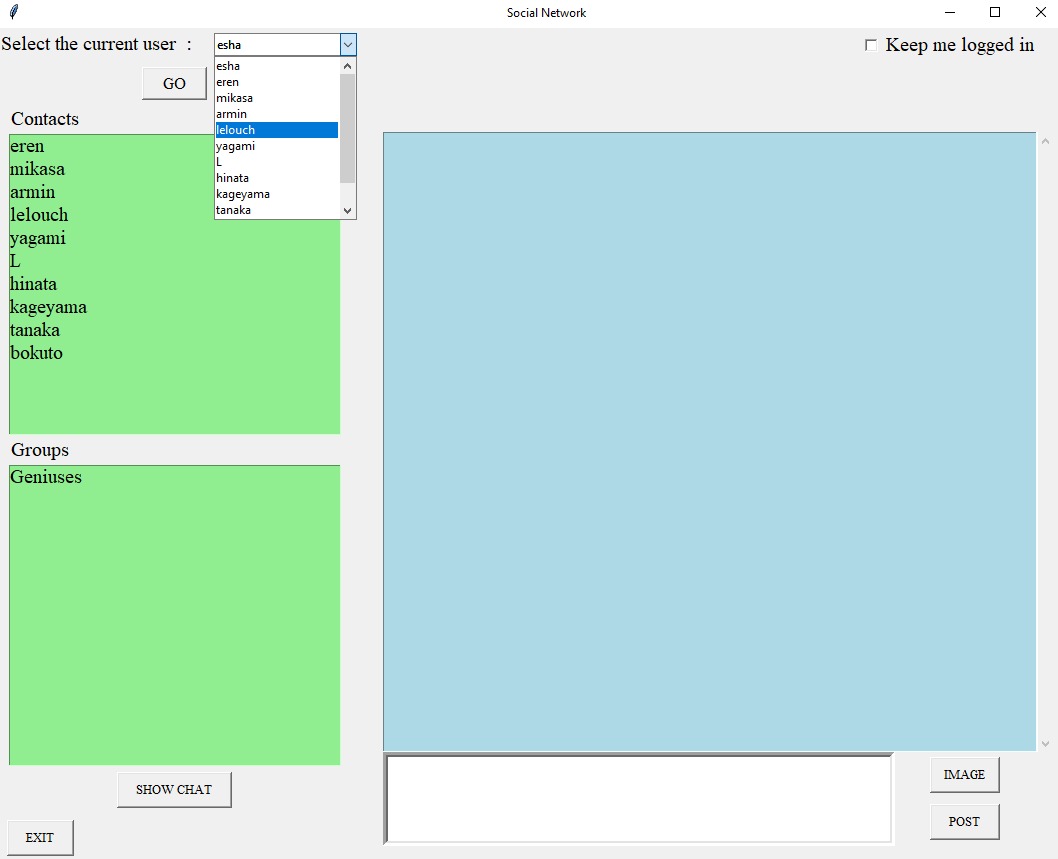Click the current user combo box field

(x=277, y=45)
